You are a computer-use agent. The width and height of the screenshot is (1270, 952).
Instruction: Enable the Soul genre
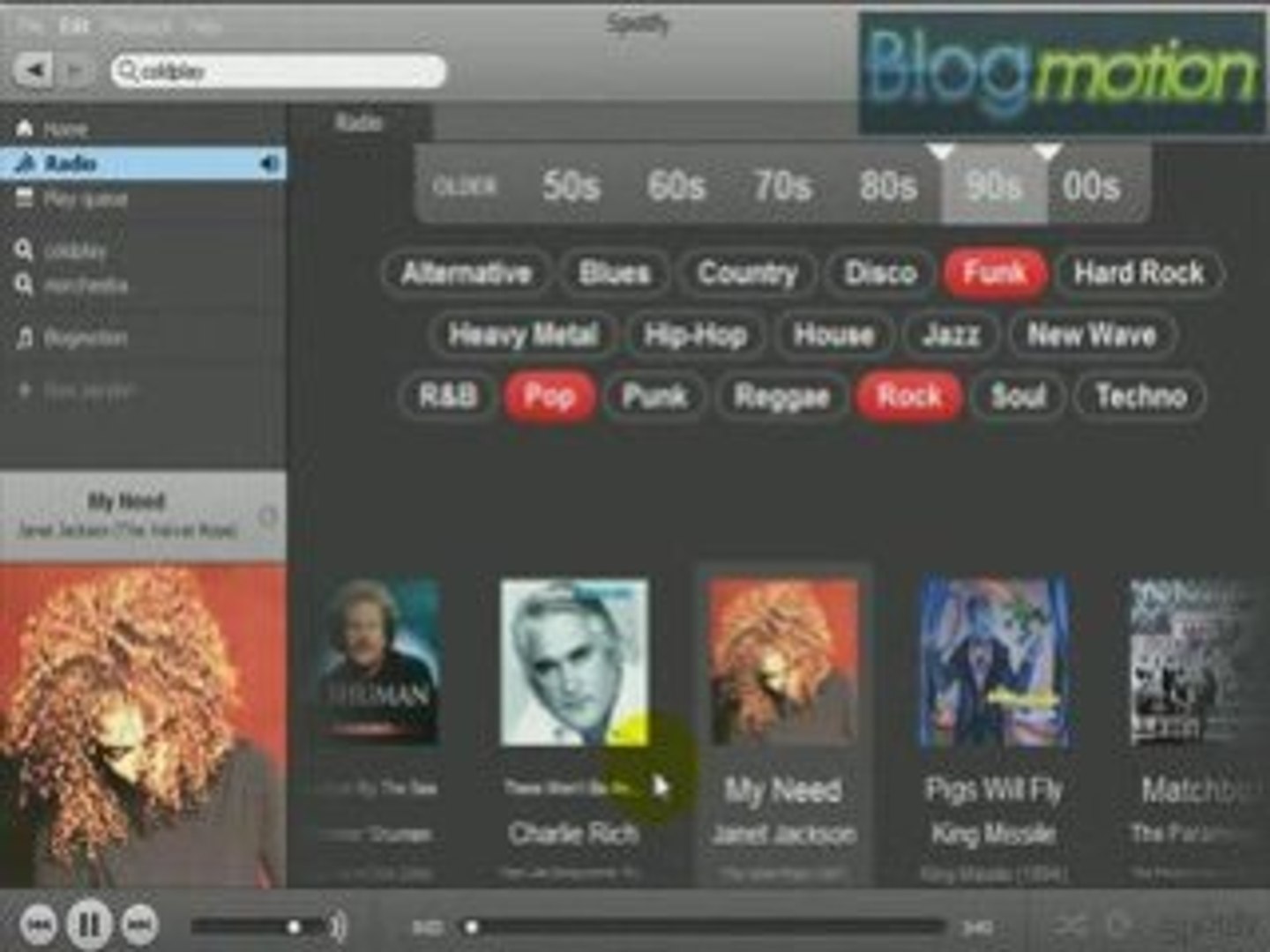pyautogui.click(x=1019, y=396)
